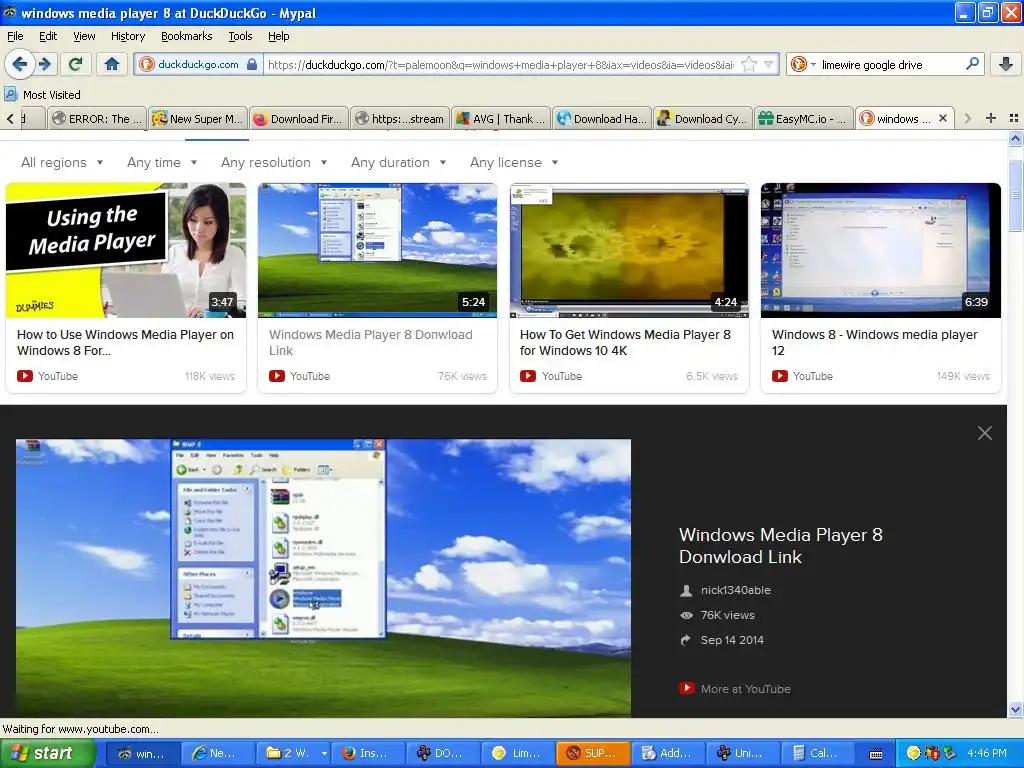The height and width of the screenshot is (768, 1024).
Task: Click the 'limewire google drive' search field
Action: point(891,65)
